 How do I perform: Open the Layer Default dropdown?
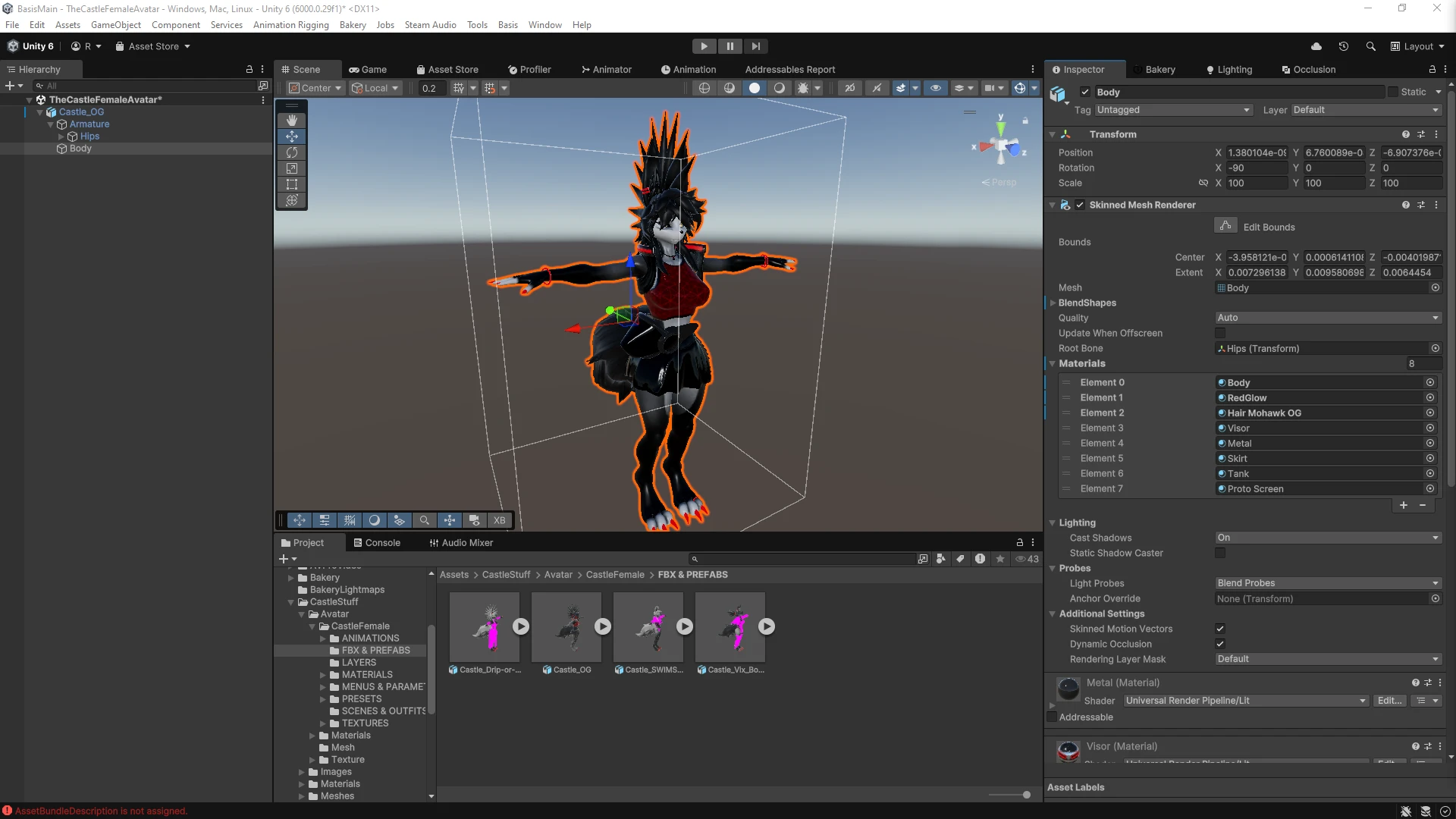pyautogui.click(x=1366, y=110)
